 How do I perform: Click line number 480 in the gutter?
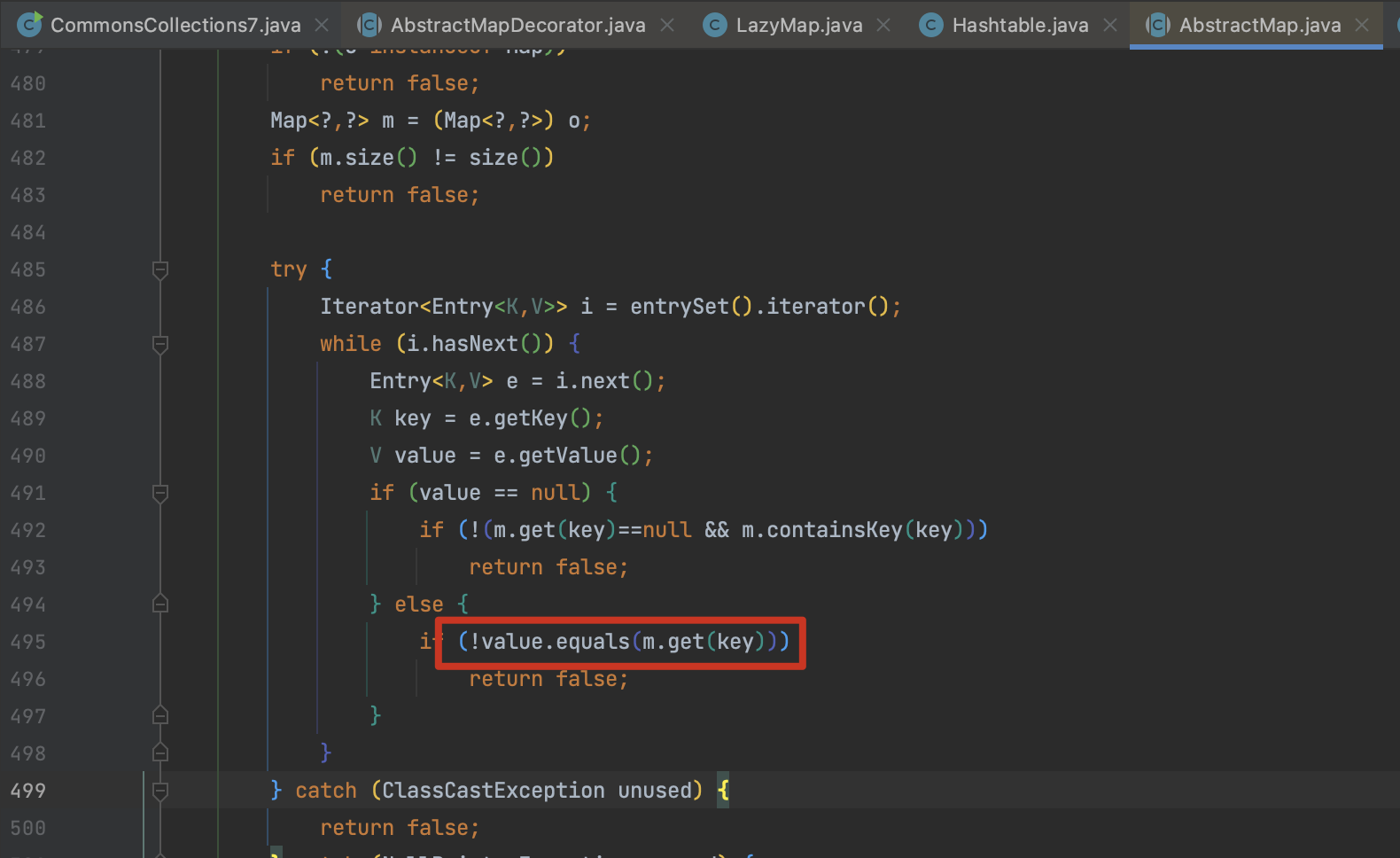28,83
